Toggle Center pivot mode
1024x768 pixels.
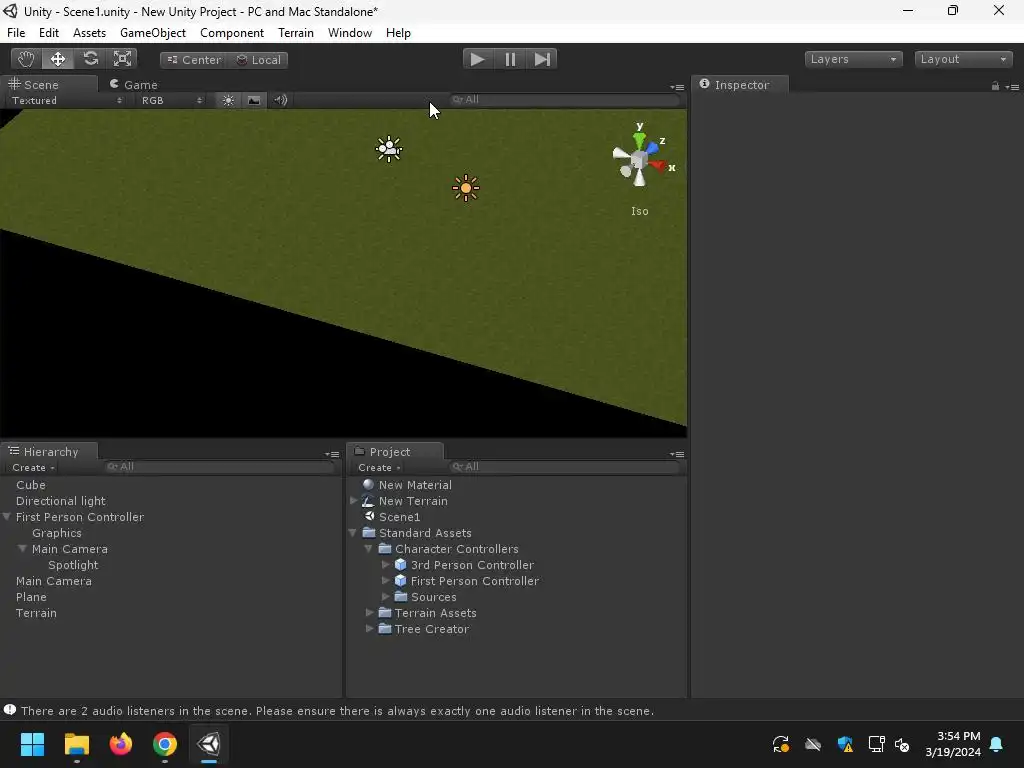click(x=193, y=59)
